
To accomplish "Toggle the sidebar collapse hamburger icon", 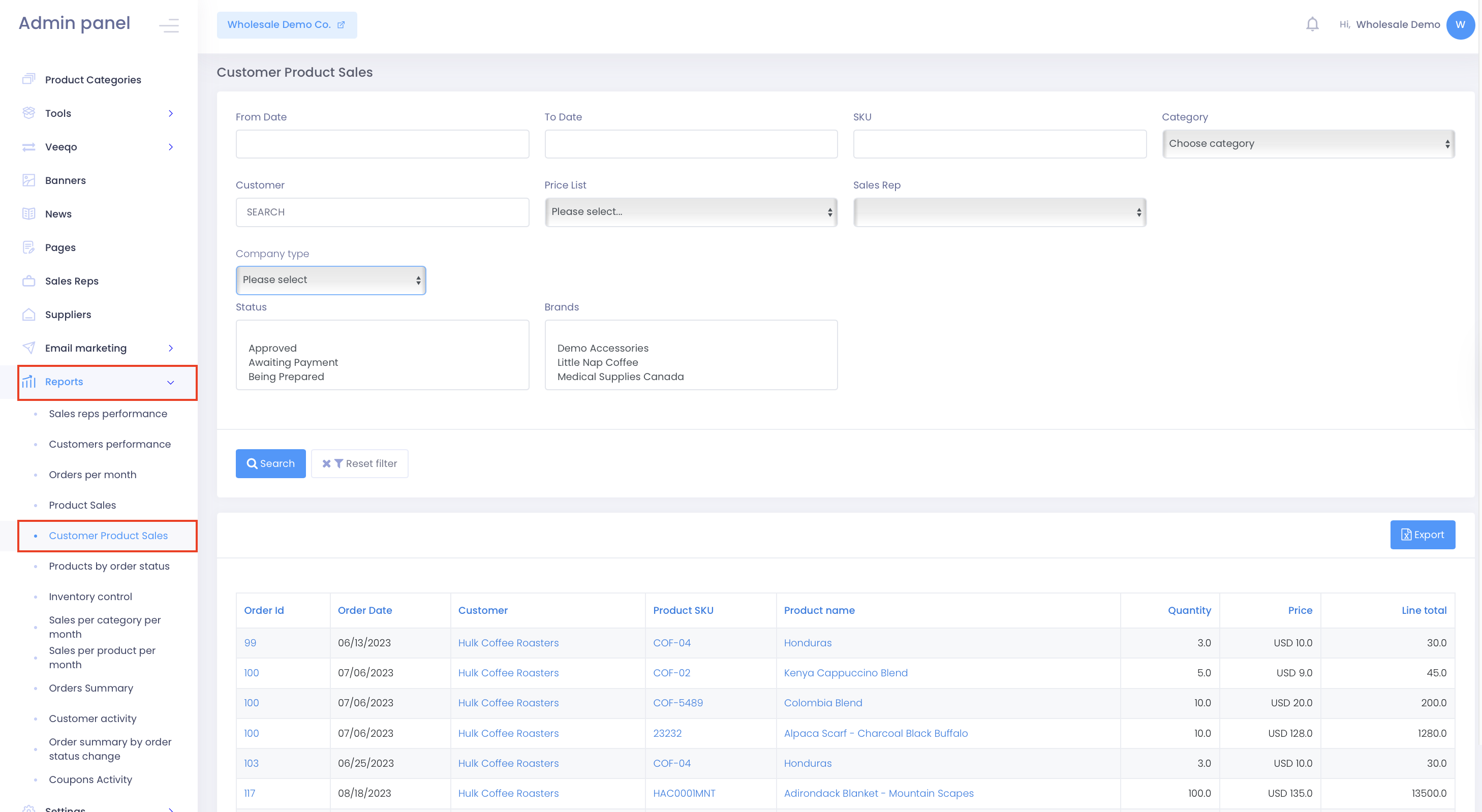I will [x=169, y=25].
